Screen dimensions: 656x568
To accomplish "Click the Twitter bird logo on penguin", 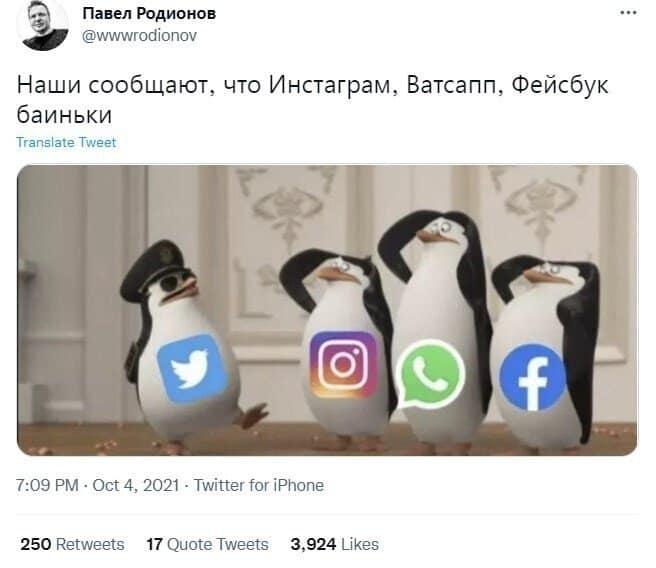I will [192, 368].
